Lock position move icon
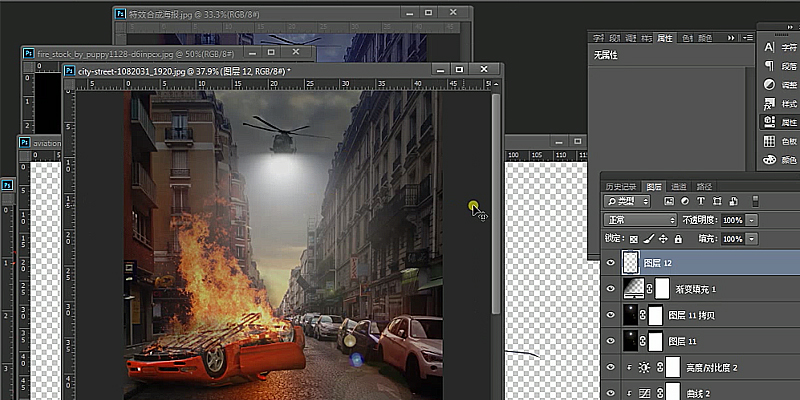The height and width of the screenshot is (400, 800). point(663,239)
